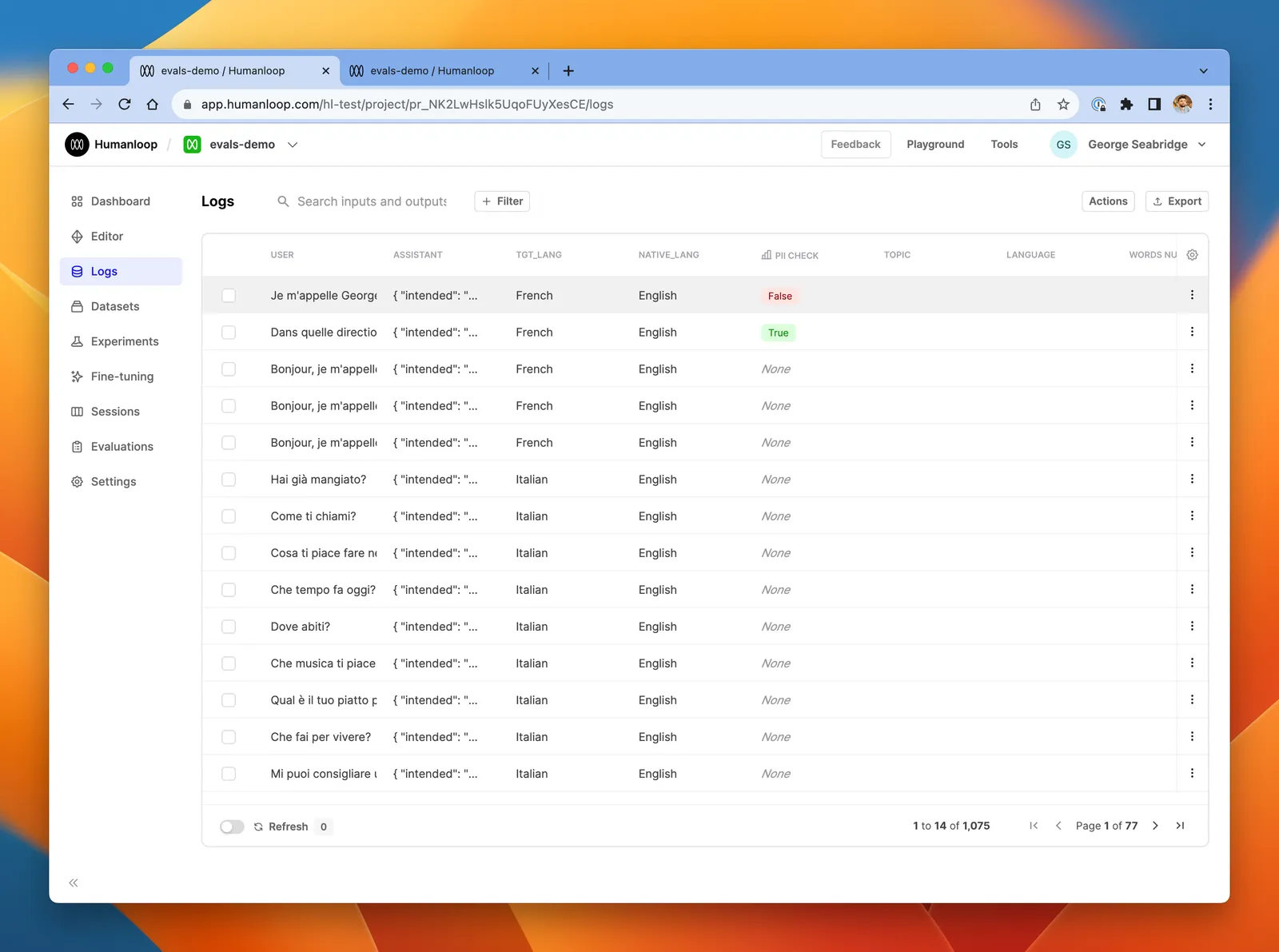The image size is (1279, 952).
Task: Open the table column settings gear
Action: tap(1192, 255)
